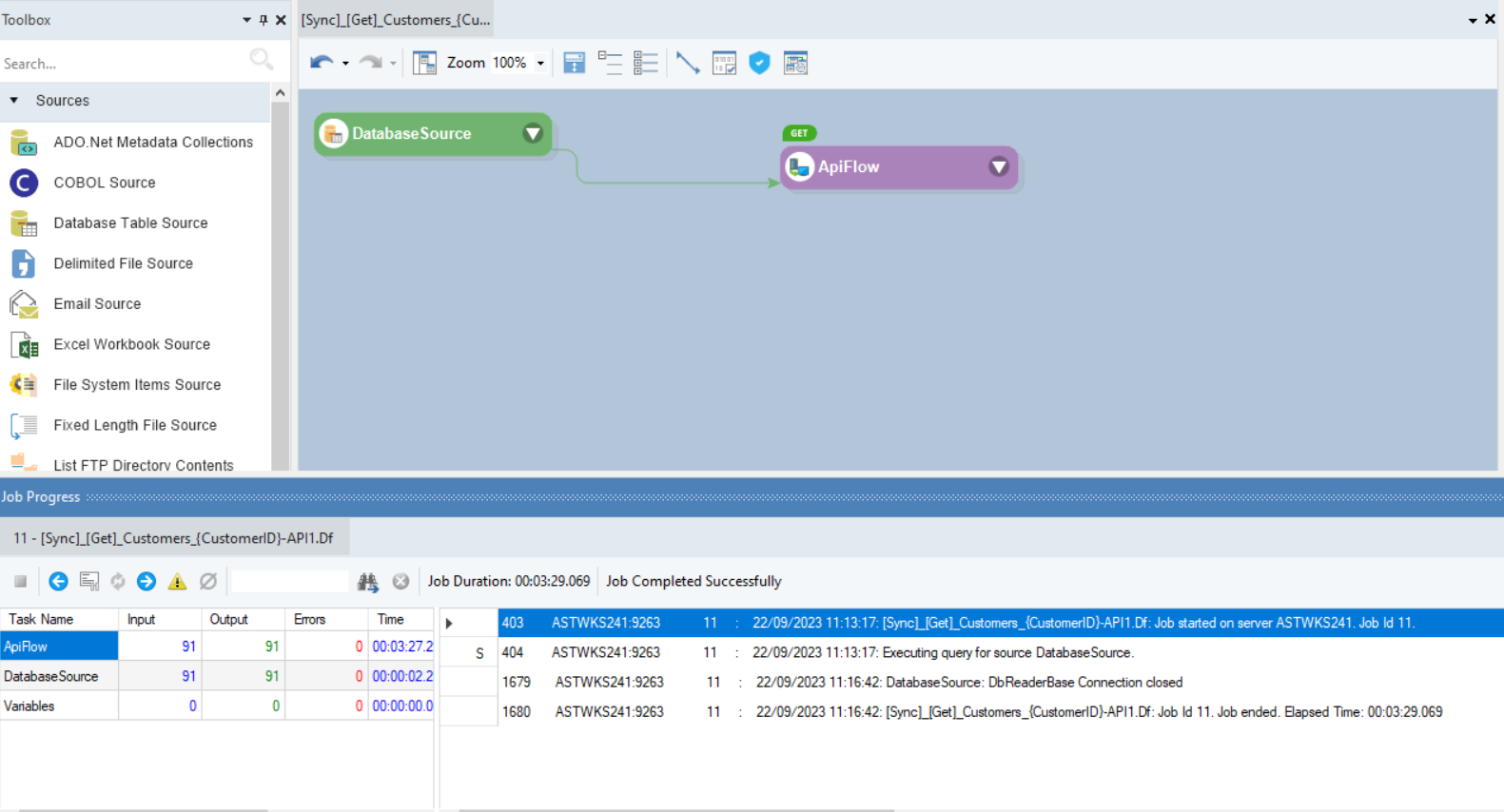The width and height of the screenshot is (1504, 812).
Task: Click the blue back arrow in Job Progress
Action: coord(58,582)
